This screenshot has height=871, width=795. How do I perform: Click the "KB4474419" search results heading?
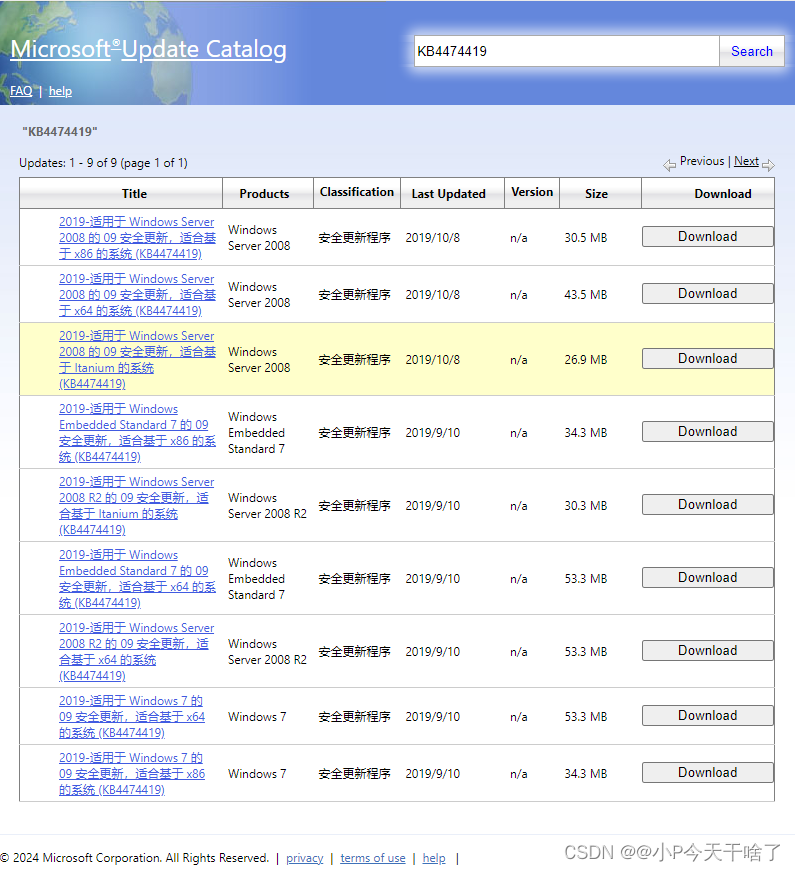(59, 132)
